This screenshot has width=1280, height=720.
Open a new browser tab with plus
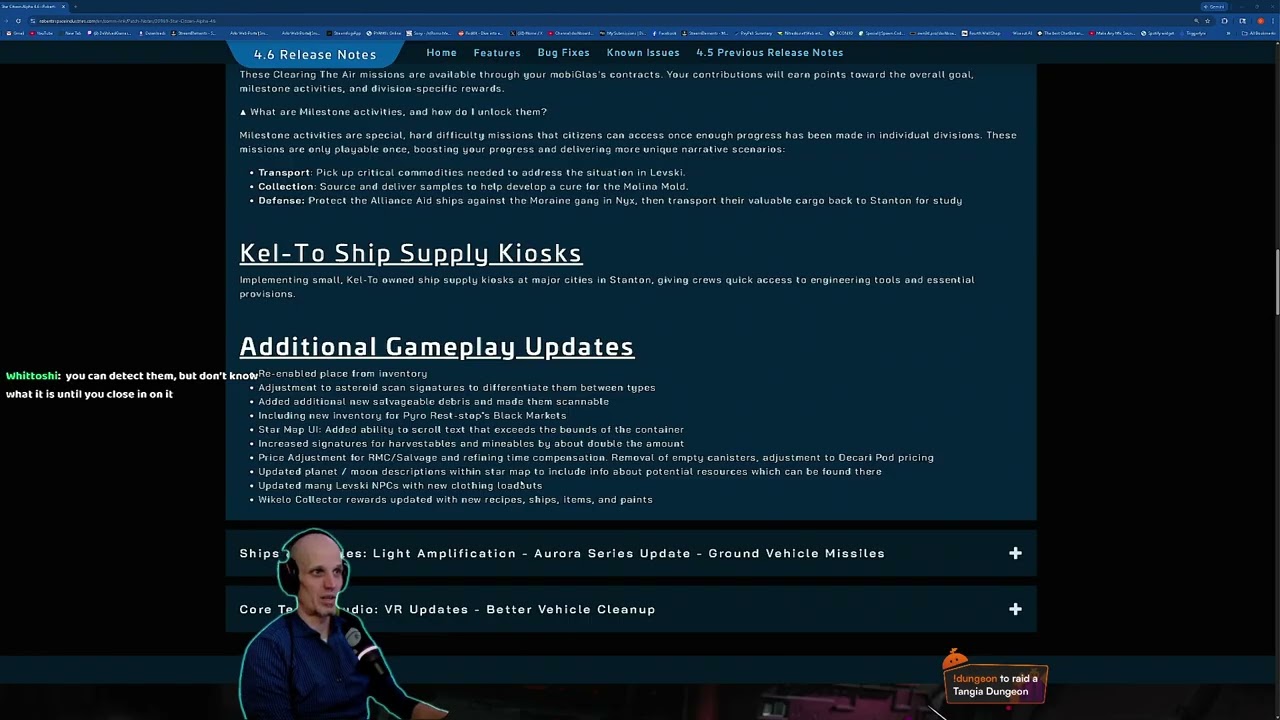[x=75, y=7]
